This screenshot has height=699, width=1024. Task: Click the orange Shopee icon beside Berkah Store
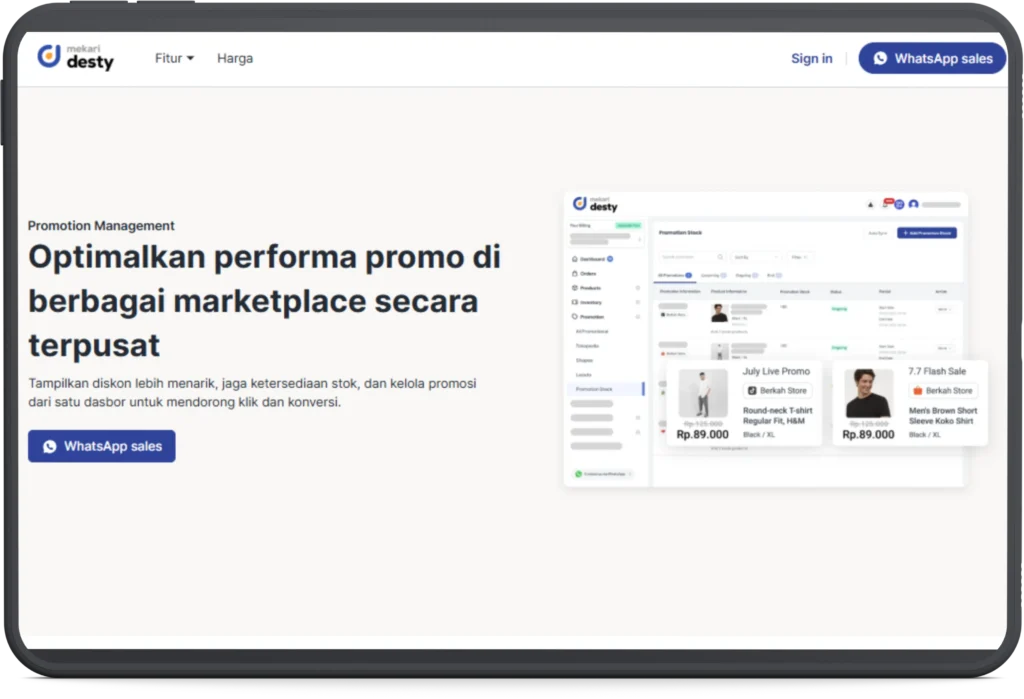(x=917, y=390)
